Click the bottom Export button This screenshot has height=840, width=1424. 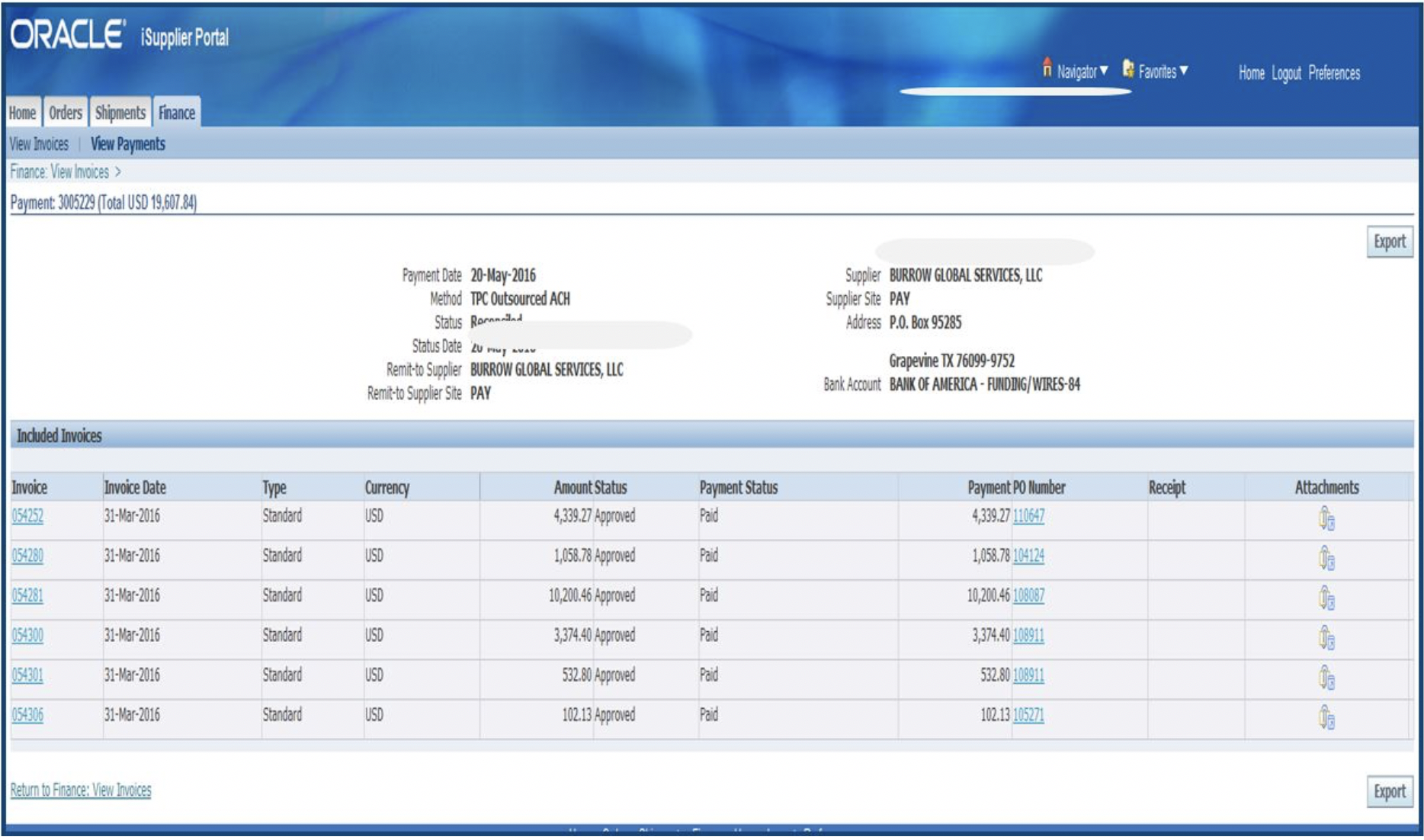[x=1390, y=791]
